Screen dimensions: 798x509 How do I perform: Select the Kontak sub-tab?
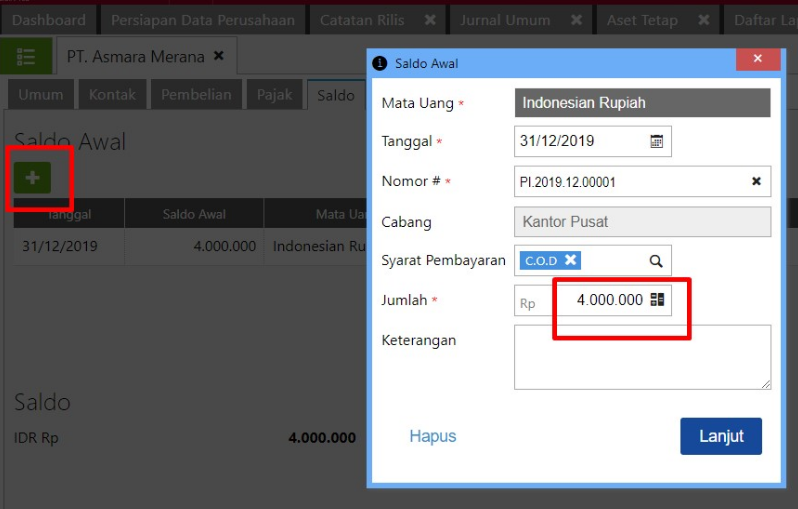tap(112, 95)
